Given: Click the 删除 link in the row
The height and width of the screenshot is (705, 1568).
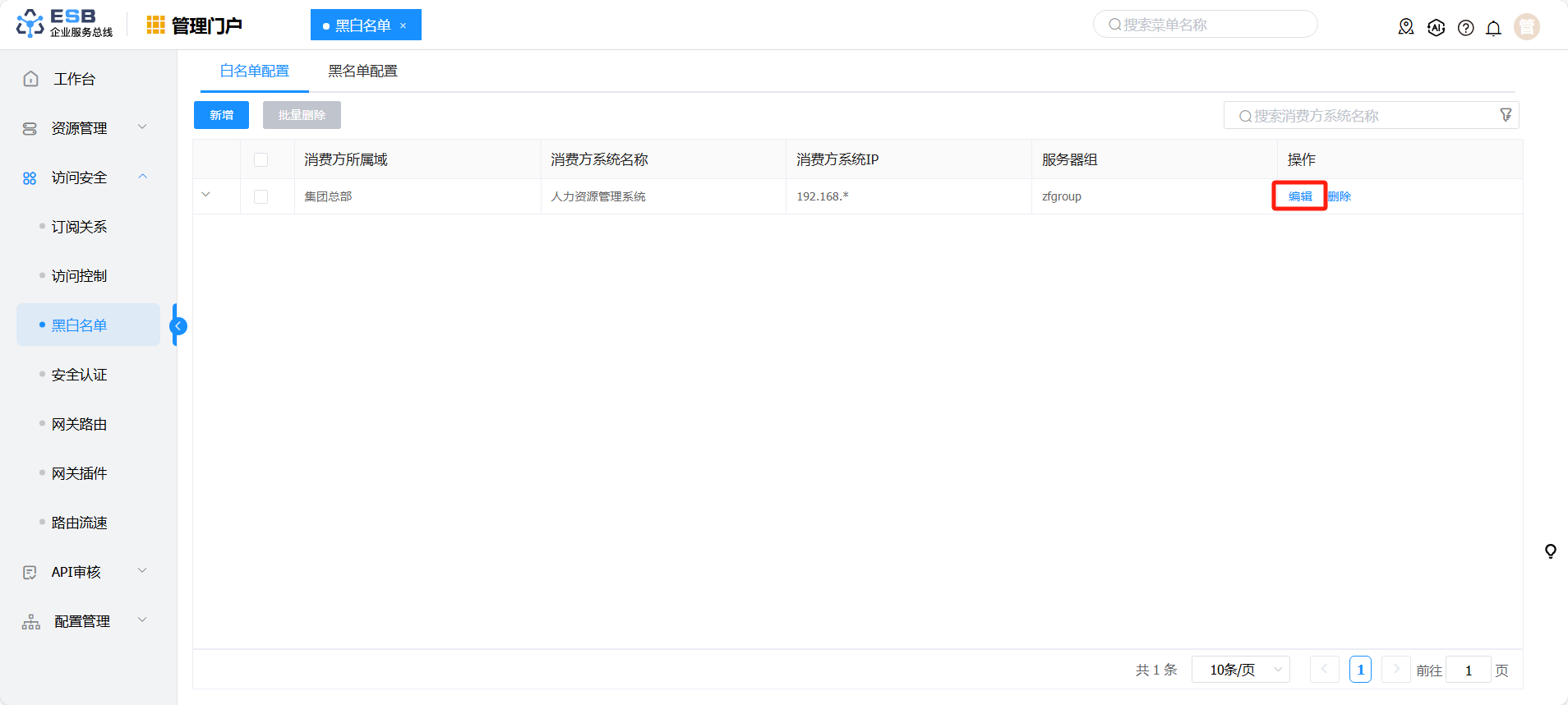Looking at the screenshot, I should 1340,196.
